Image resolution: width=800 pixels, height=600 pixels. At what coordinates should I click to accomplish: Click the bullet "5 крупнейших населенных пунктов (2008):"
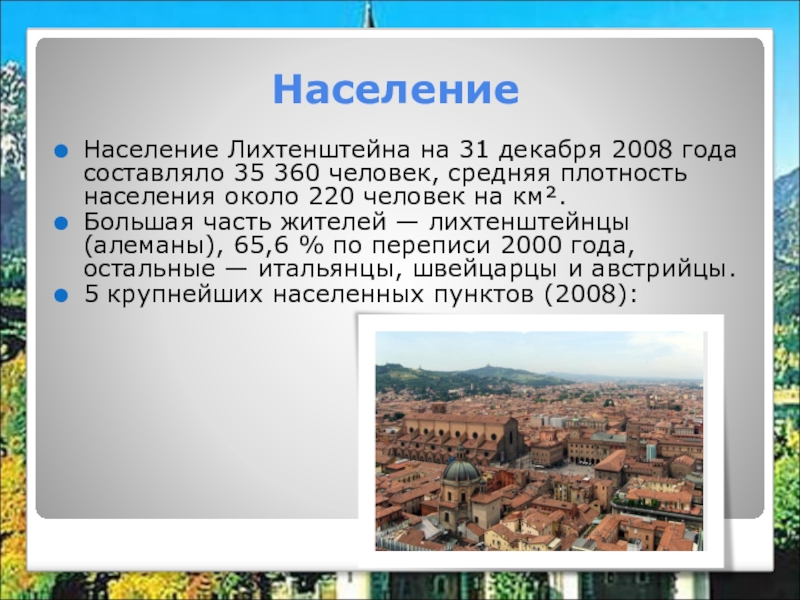361,294
